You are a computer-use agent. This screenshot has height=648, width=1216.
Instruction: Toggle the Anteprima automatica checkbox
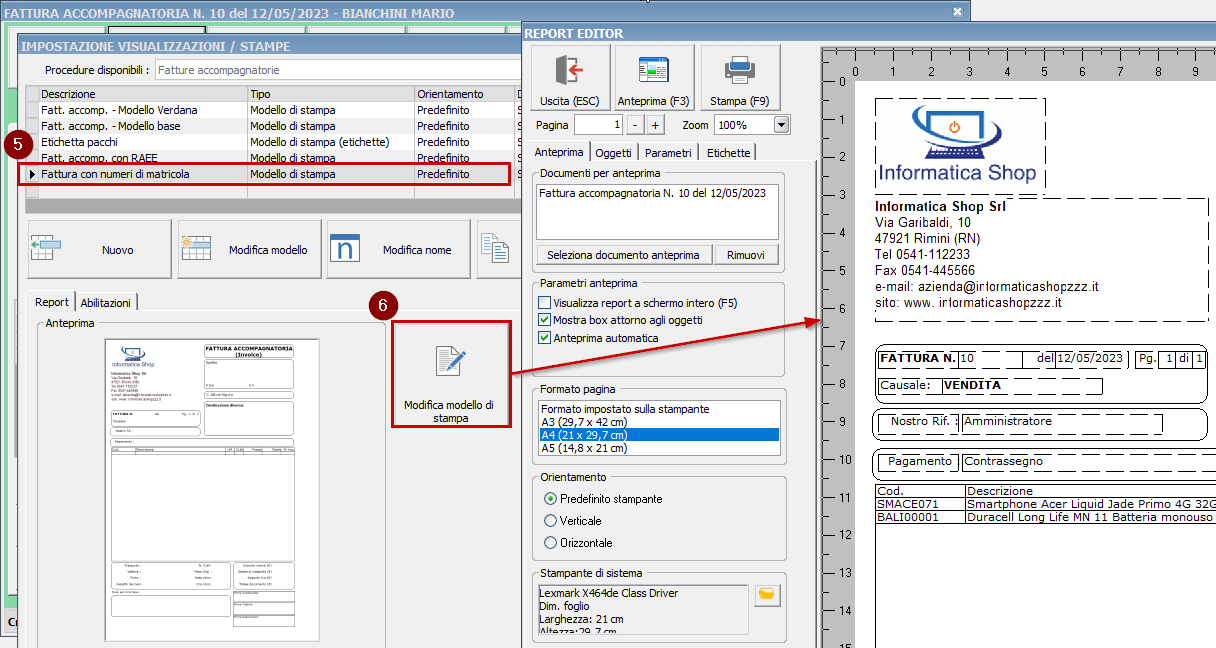click(545, 338)
